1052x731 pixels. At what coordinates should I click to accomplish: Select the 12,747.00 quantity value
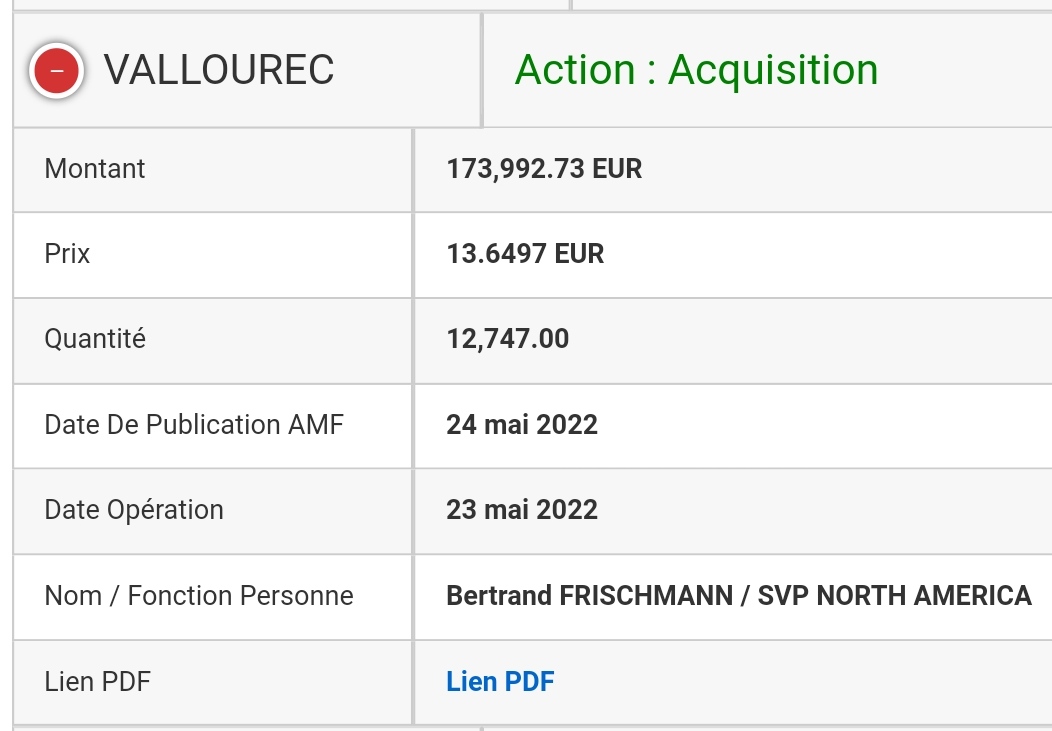(x=508, y=339)
